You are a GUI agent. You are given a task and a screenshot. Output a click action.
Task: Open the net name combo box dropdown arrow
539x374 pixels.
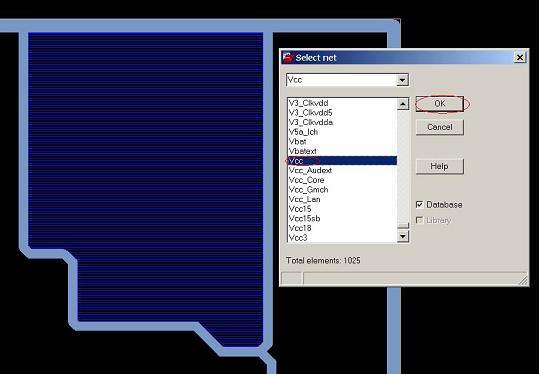tap(402, 80)
